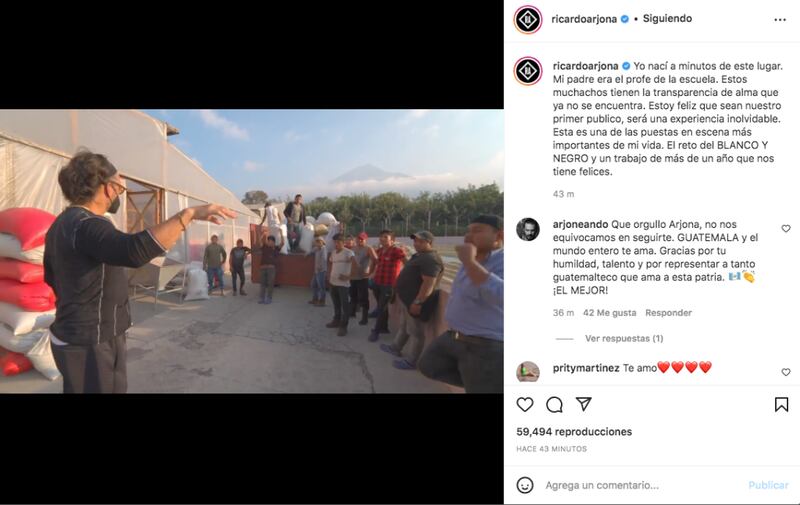Play the video of workers gathering
The height and width of the screenshot is (505, 800).
(252, 251)
